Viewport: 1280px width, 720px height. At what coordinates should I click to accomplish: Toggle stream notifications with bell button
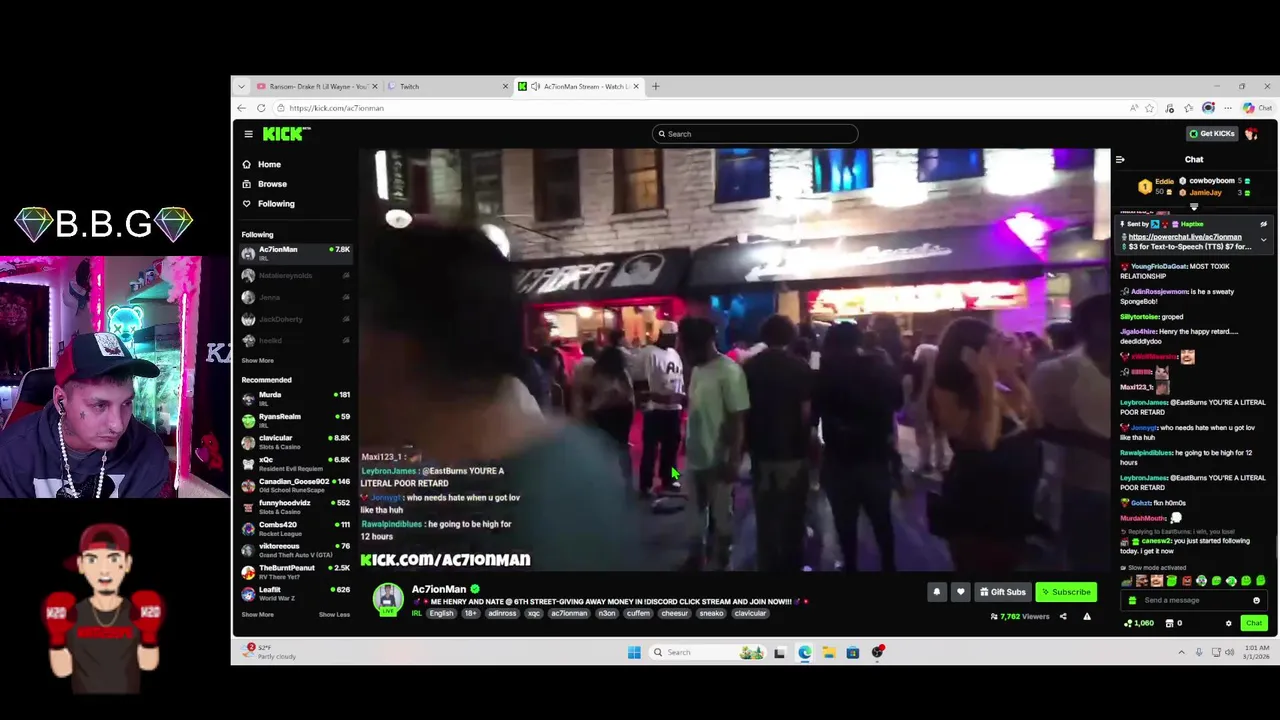pos(937,592)
